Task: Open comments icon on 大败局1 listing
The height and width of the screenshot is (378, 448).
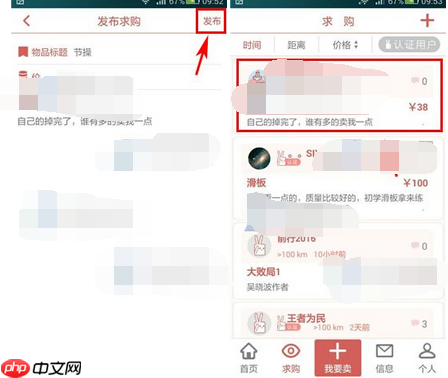Action: coord(415,246)
